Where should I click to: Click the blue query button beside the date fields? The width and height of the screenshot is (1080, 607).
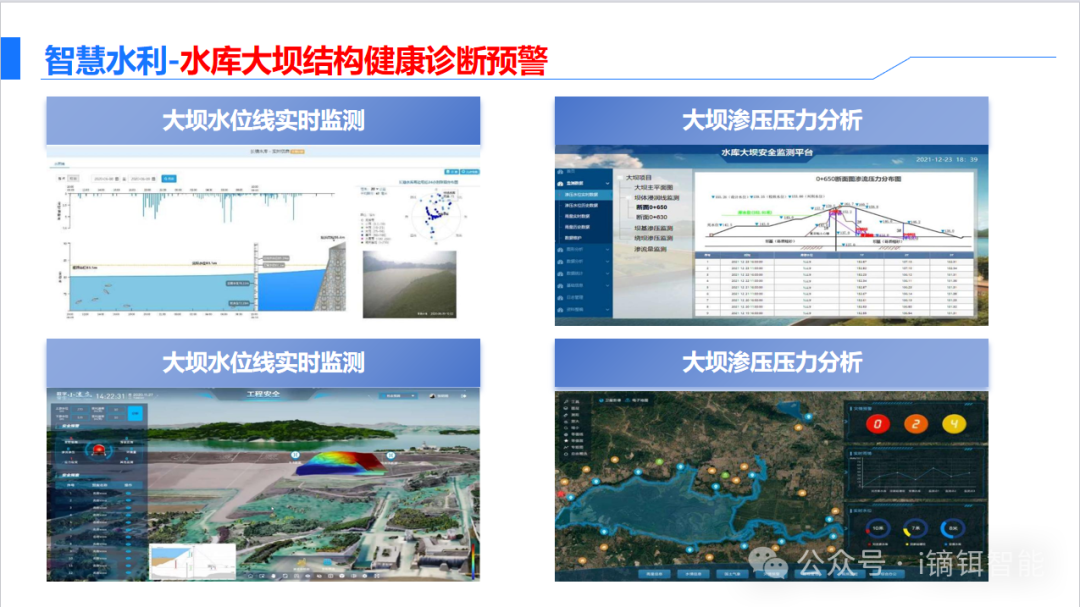169,178
